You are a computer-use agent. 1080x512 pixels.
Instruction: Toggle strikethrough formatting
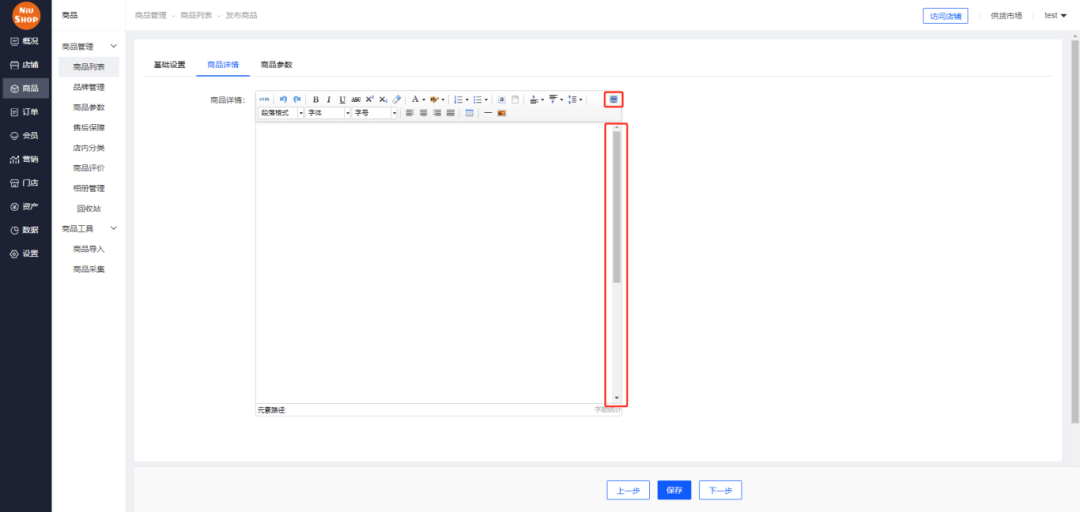click(x=356, y=99)
